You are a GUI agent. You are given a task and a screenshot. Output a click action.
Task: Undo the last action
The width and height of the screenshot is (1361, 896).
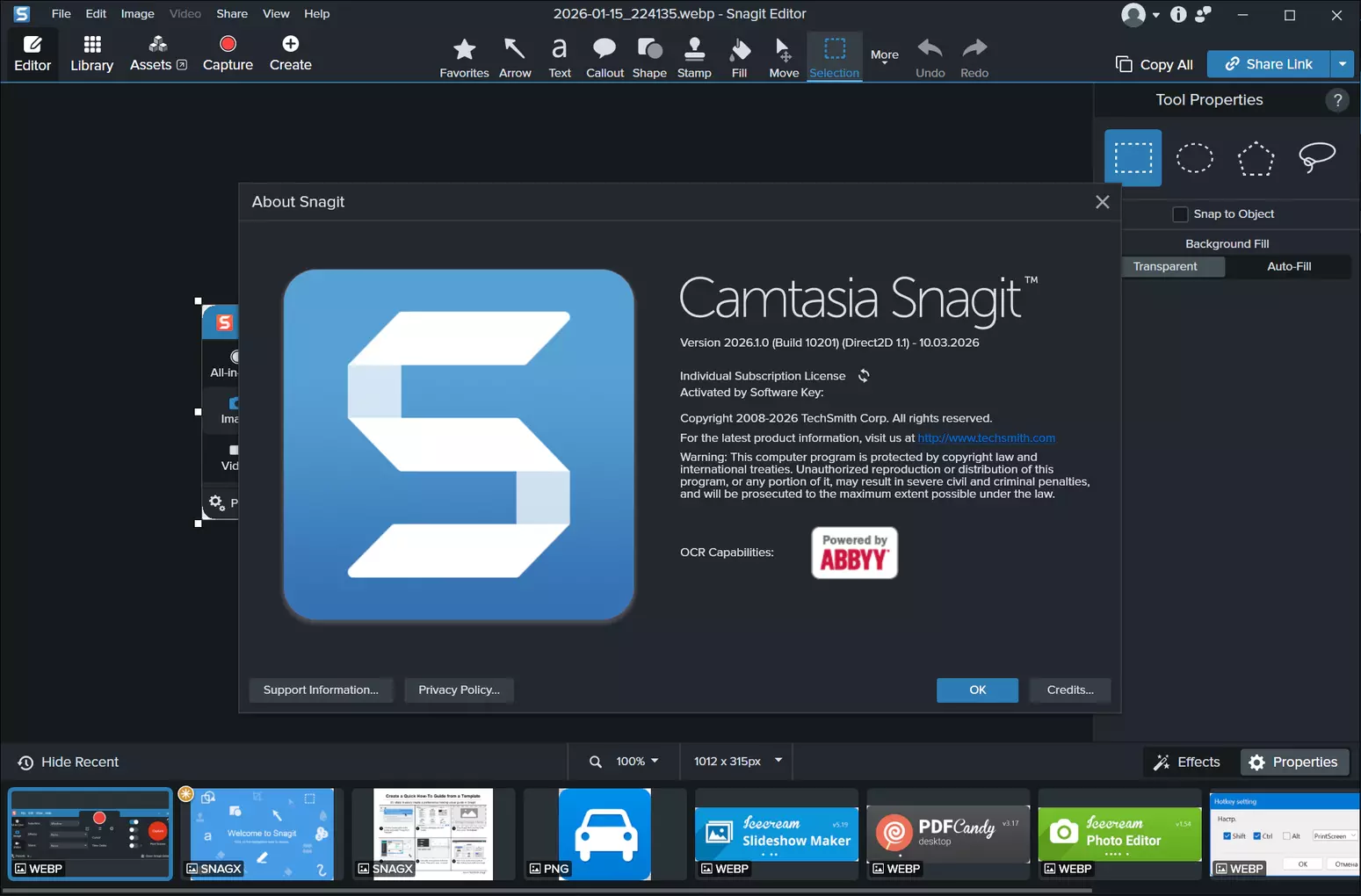pos(930,58)
